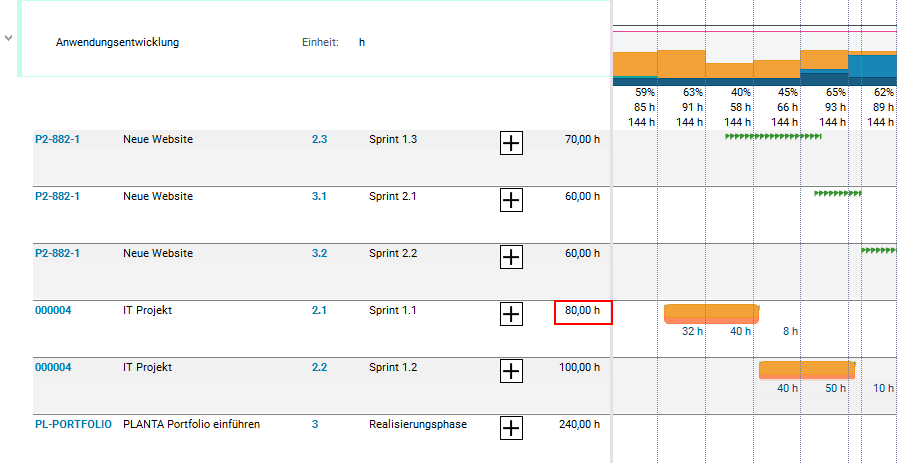Select the orange Sprint 1.2 Gantt bar
897x463 pixels.
(806, 370)
